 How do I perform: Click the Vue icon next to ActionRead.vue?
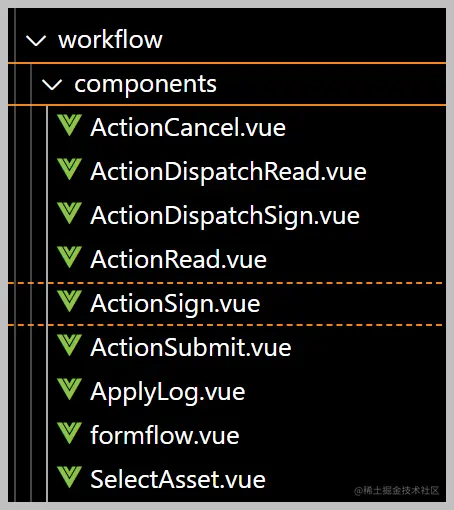click(x=69, y=257)
